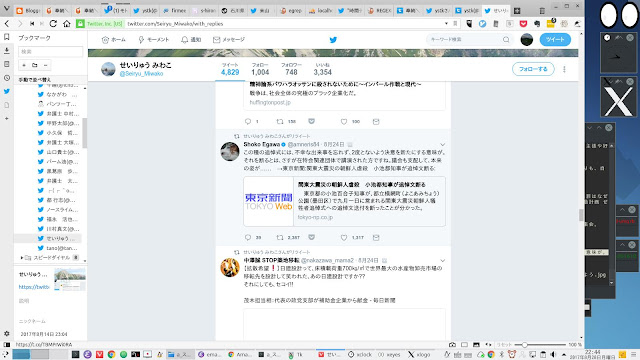The height and width of the screenshot is (360, 640).
Task: Click the Twitter bird logo in header
Action: [x=333, y=40]
